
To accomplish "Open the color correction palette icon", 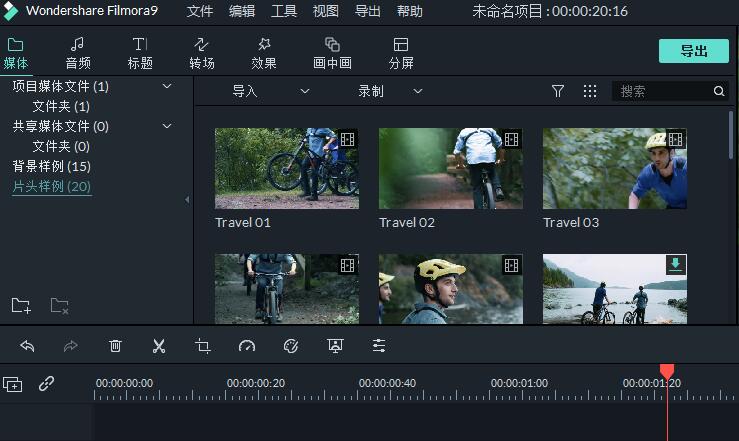I will click(291, 346).
